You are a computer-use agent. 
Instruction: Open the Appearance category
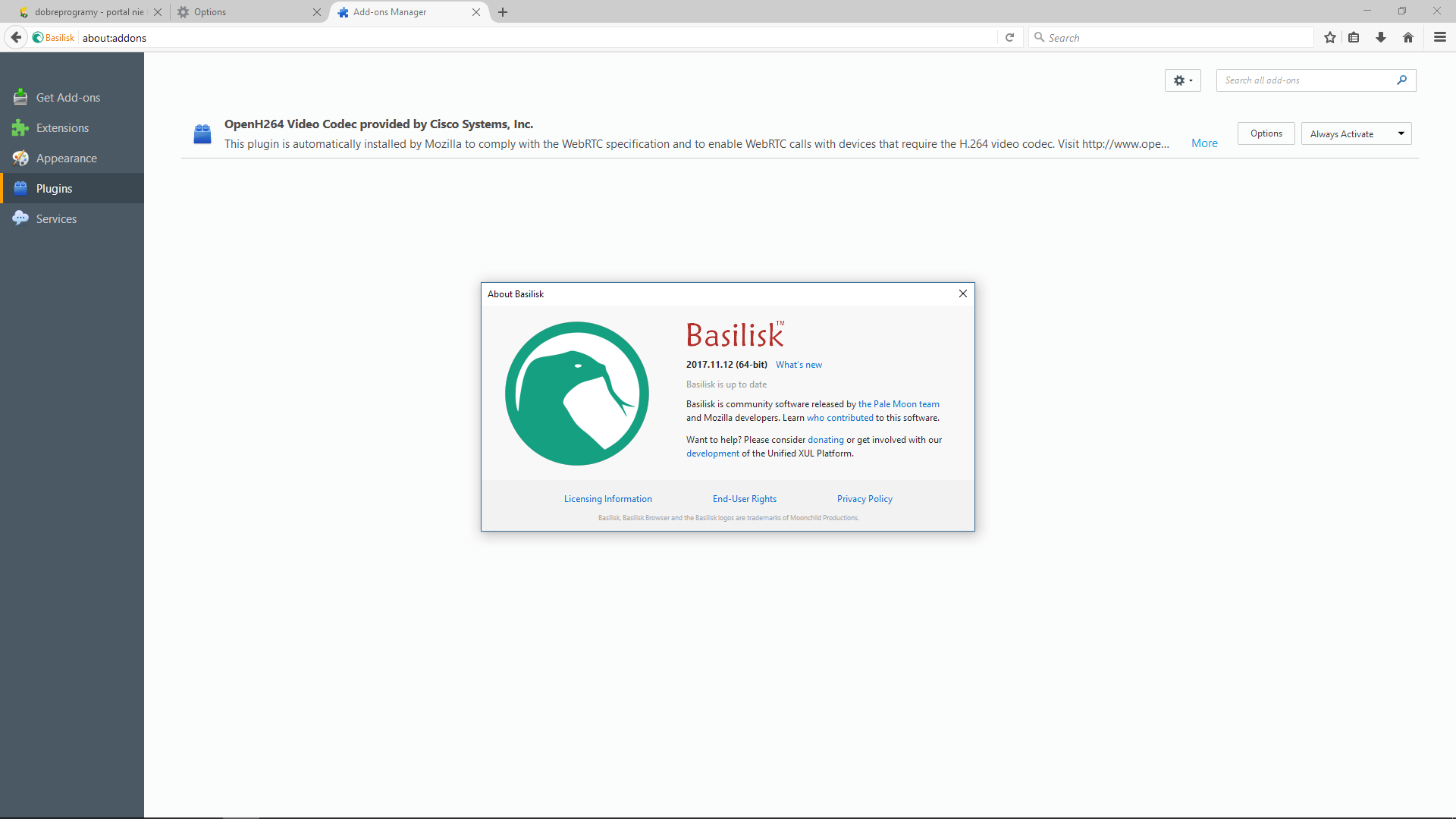(66, 158)
